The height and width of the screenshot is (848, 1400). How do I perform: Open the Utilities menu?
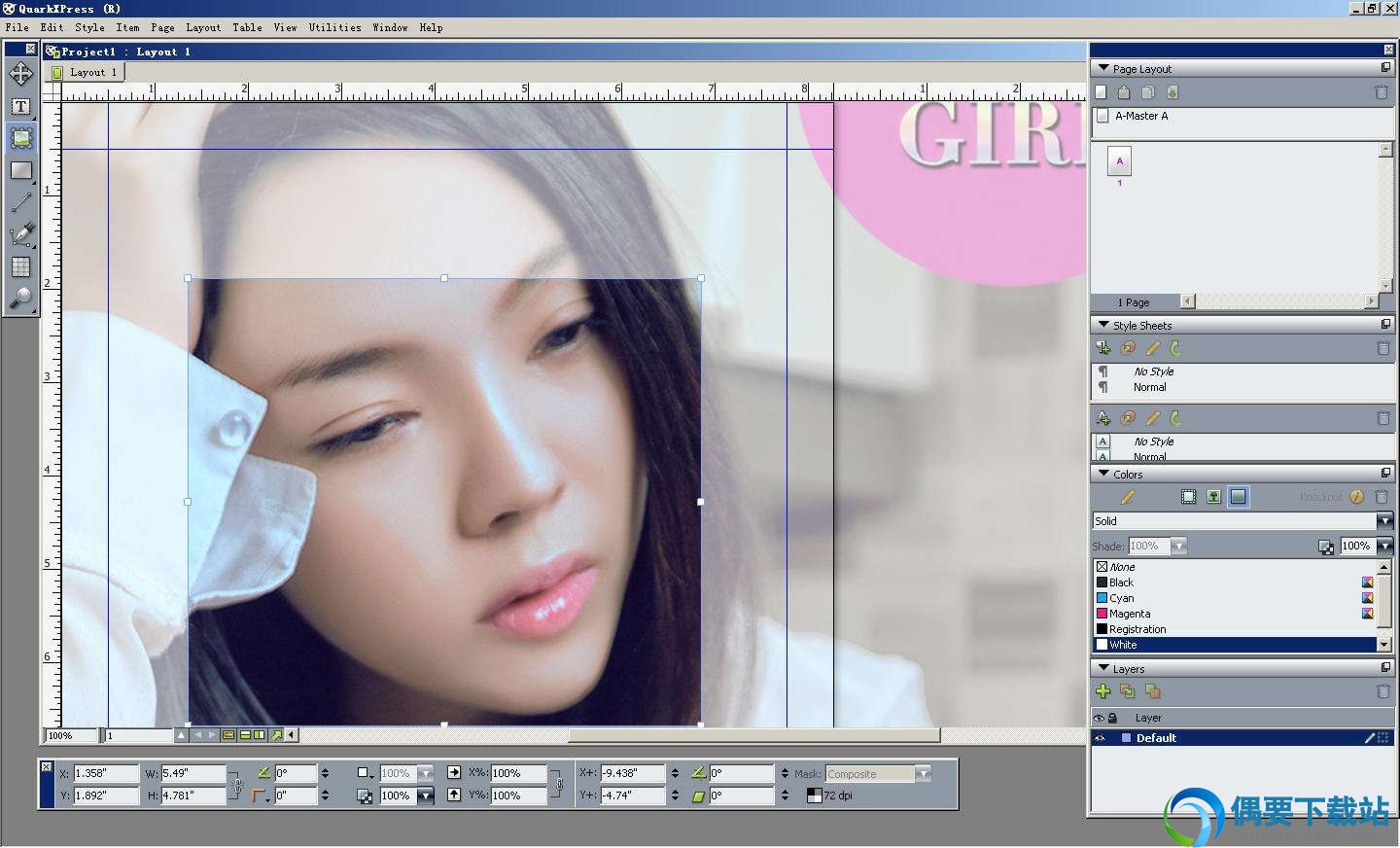pos(334,27)
